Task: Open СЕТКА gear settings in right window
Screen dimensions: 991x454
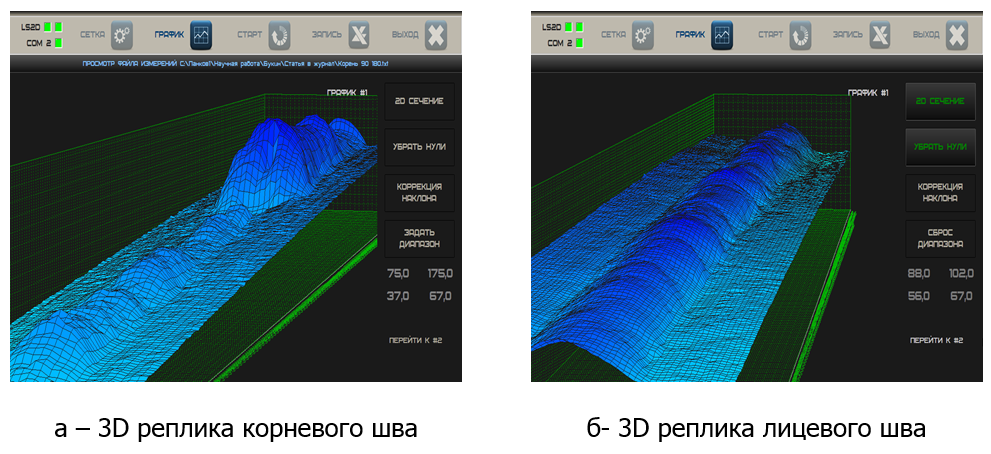Action: 643,35
